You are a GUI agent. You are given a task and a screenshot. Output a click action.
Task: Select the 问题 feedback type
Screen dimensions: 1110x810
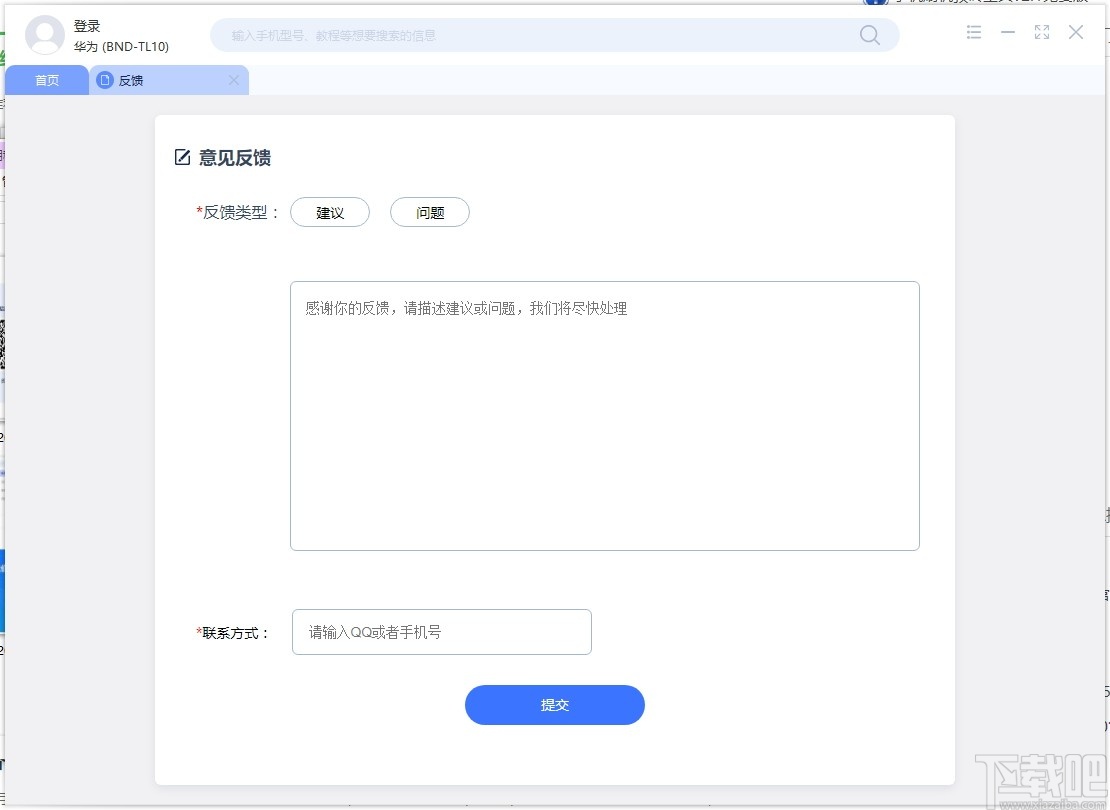(x=430, y=212)
